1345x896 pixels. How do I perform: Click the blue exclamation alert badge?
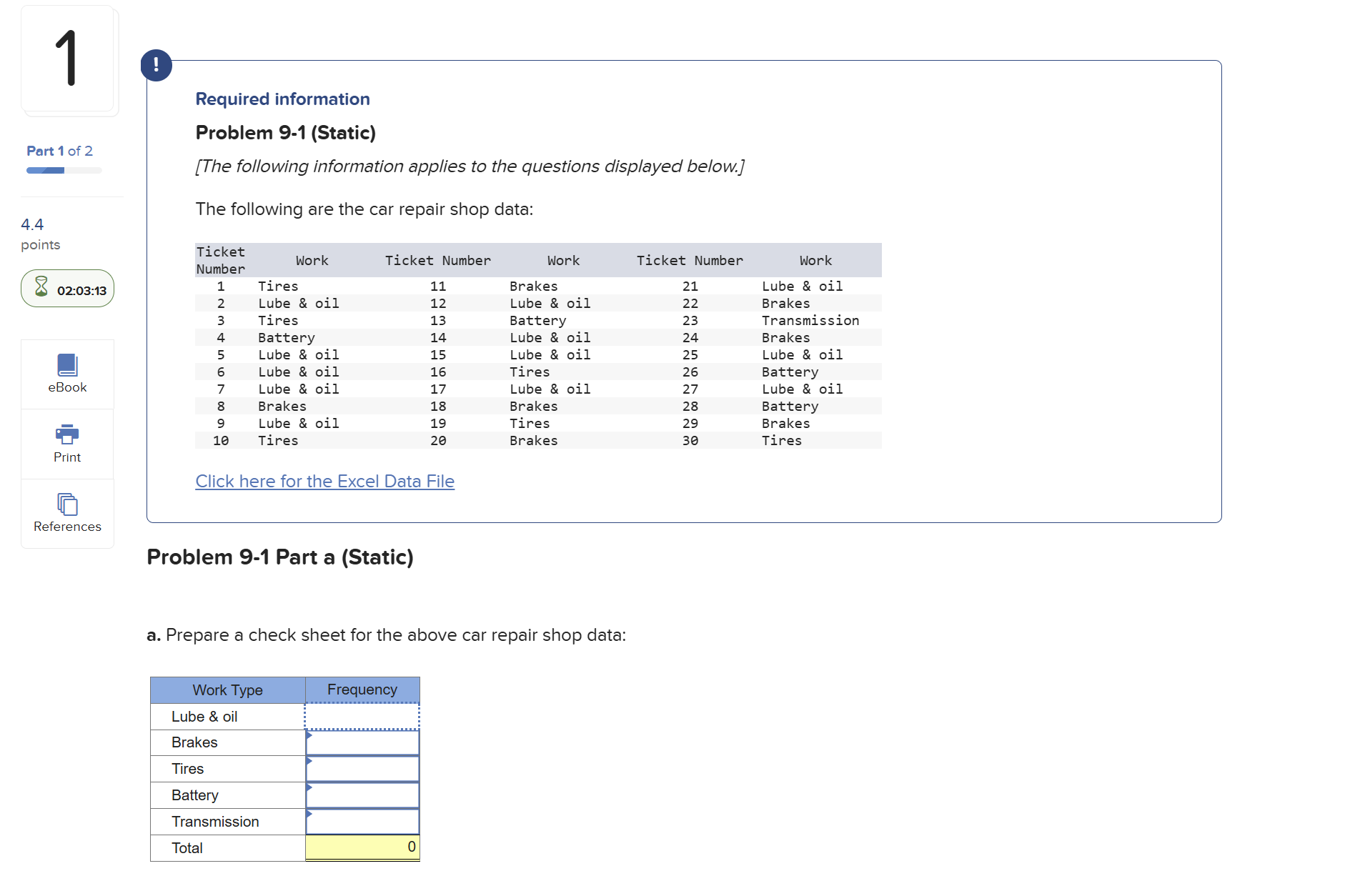pos(156,65)
